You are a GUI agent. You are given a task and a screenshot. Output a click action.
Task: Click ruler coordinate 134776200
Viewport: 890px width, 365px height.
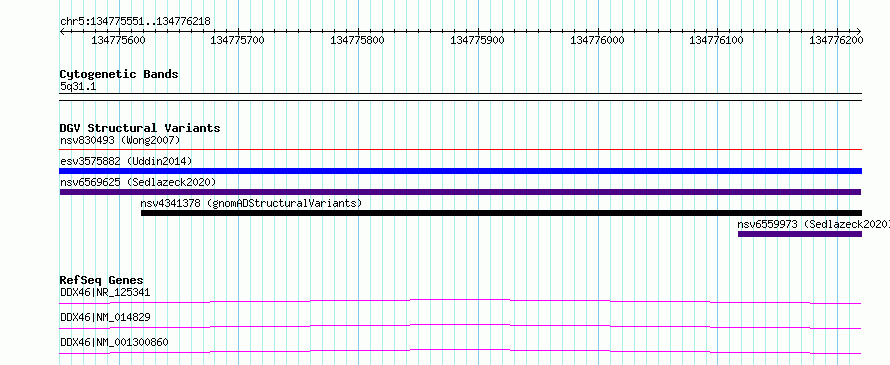point(836,40)
